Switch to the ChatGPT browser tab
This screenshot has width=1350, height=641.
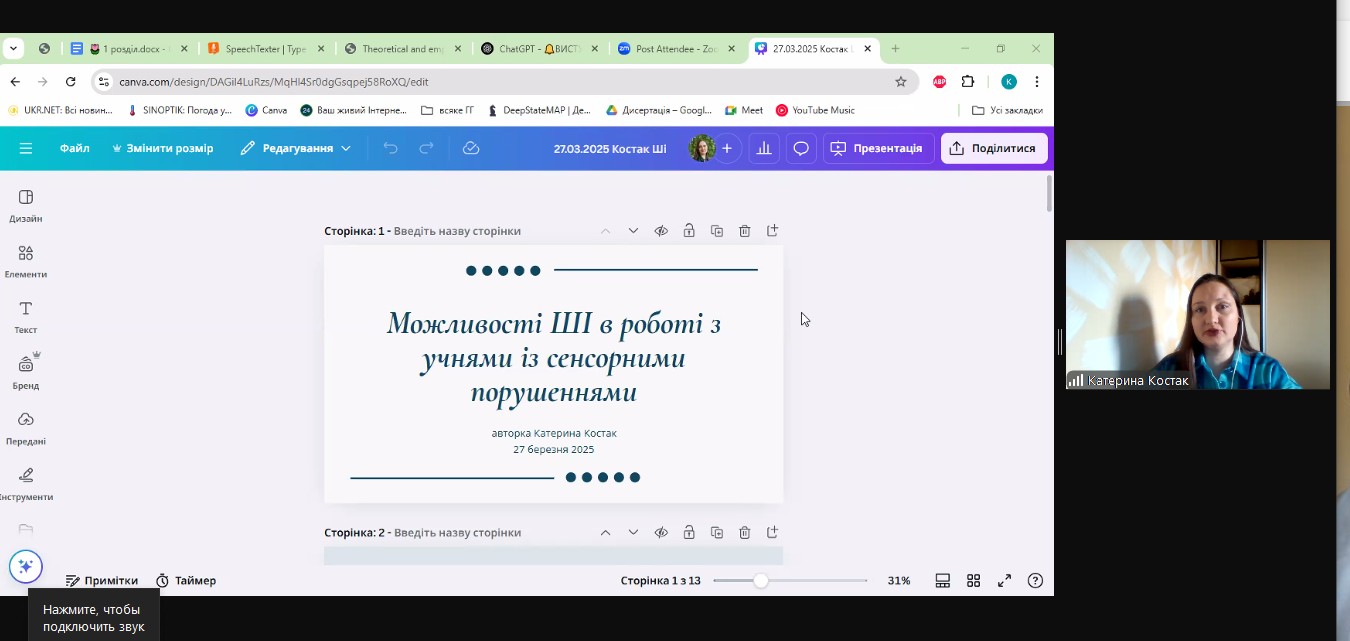[539, 48]
